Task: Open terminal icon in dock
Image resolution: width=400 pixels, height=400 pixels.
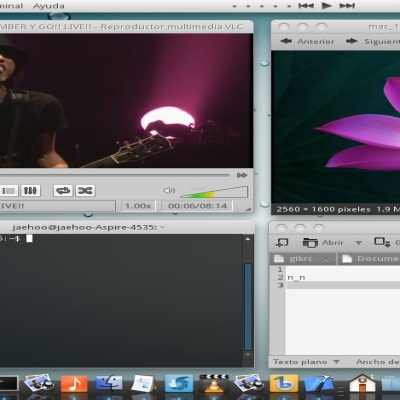Action: tap(9, 383)
